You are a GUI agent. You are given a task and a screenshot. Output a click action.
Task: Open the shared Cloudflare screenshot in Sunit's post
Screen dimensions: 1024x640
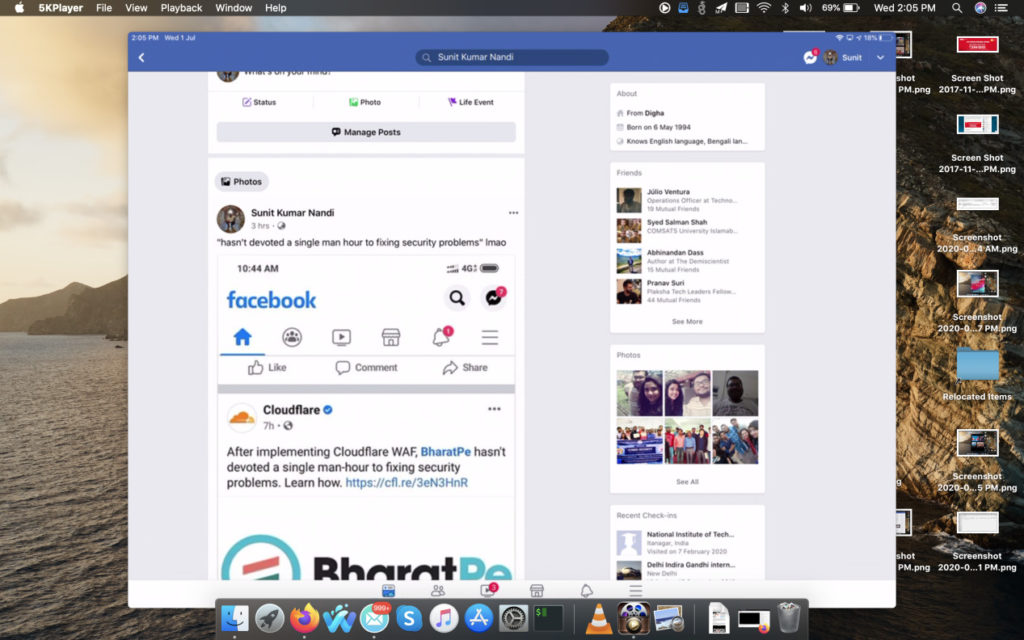coord(366,418)
